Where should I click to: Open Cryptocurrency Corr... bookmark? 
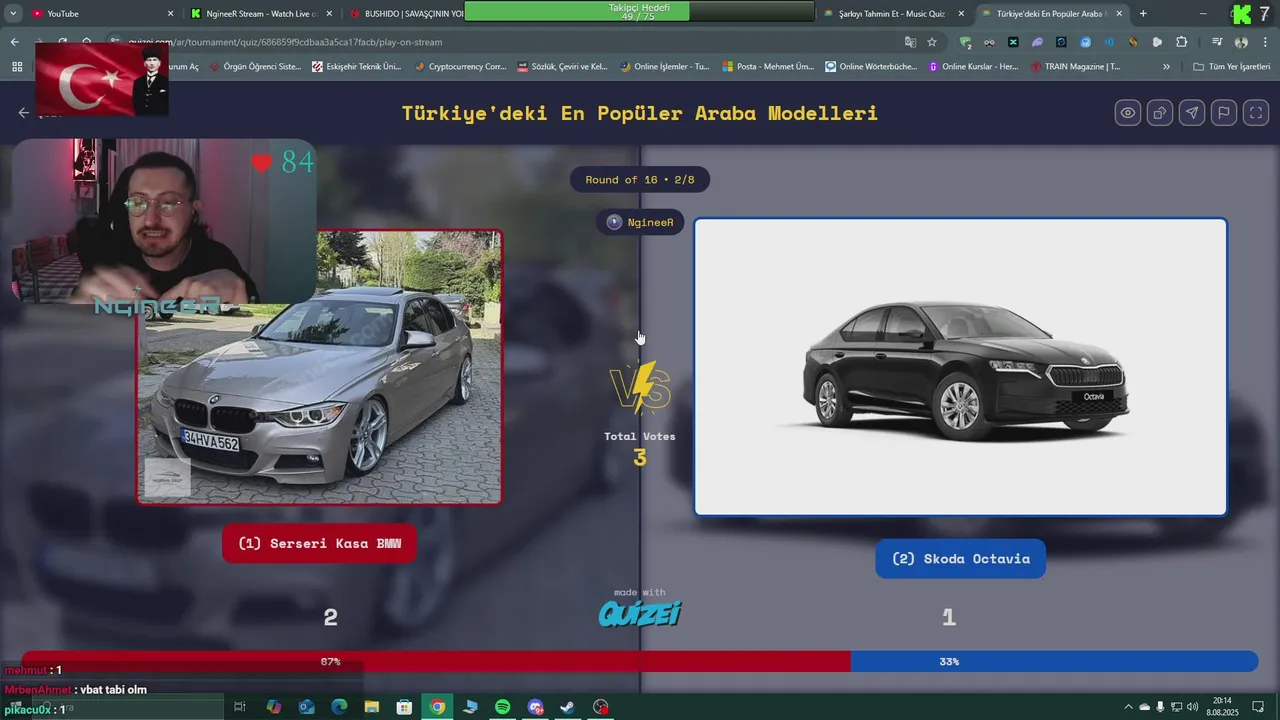[460, 67]
